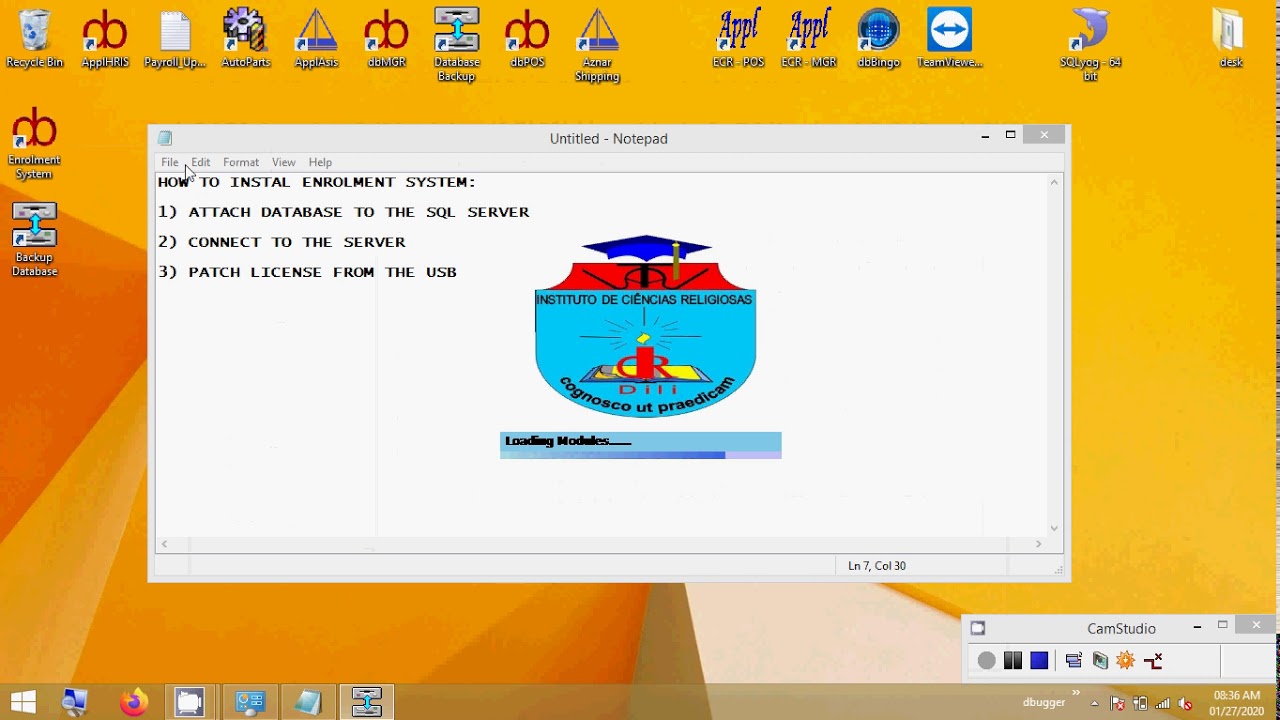Image resolution: width=1280 pixels, height=720 pixels.
Task: Expand the dbugger toolbar chevron
Action: click(1077, 692)
